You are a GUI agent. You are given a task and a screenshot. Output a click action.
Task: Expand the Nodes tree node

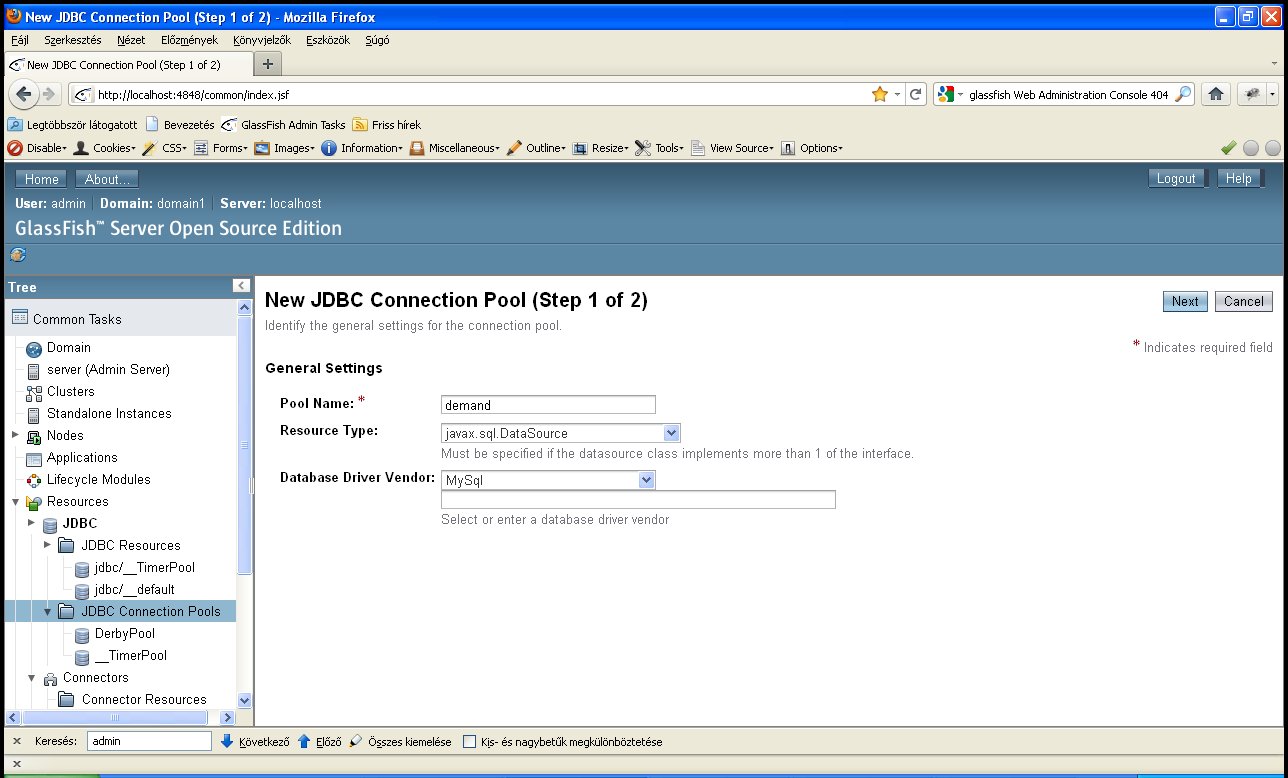pos(15,435)
